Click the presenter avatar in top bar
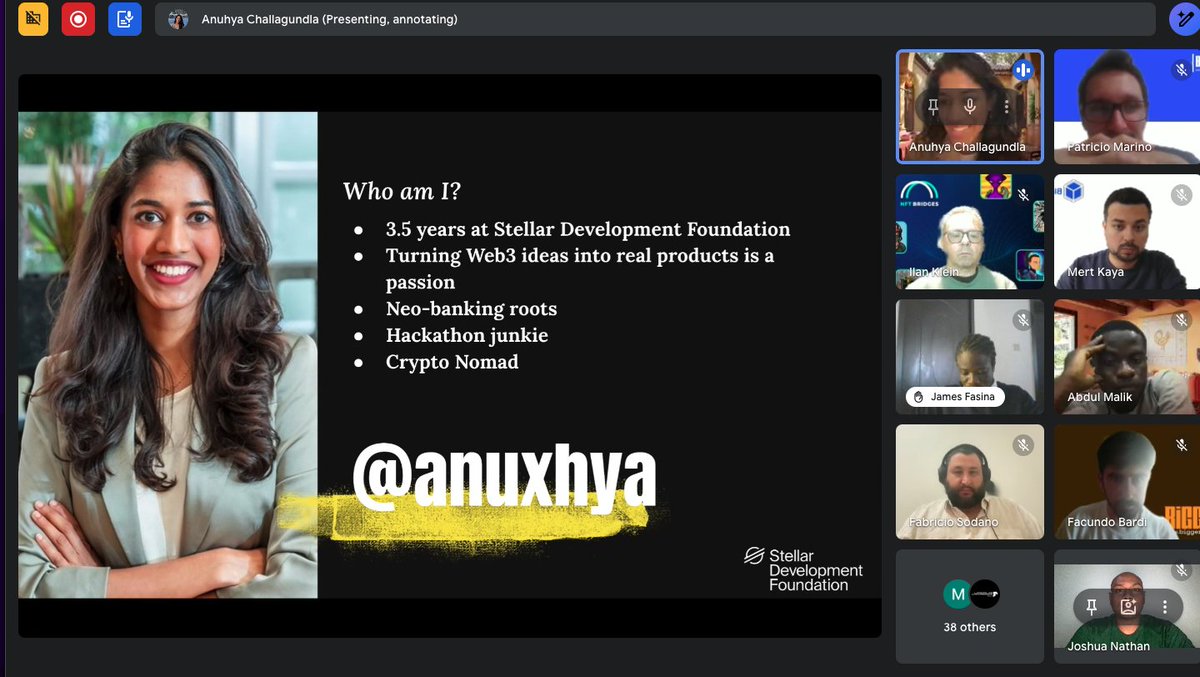The image size is (1200, 677). 178,19
